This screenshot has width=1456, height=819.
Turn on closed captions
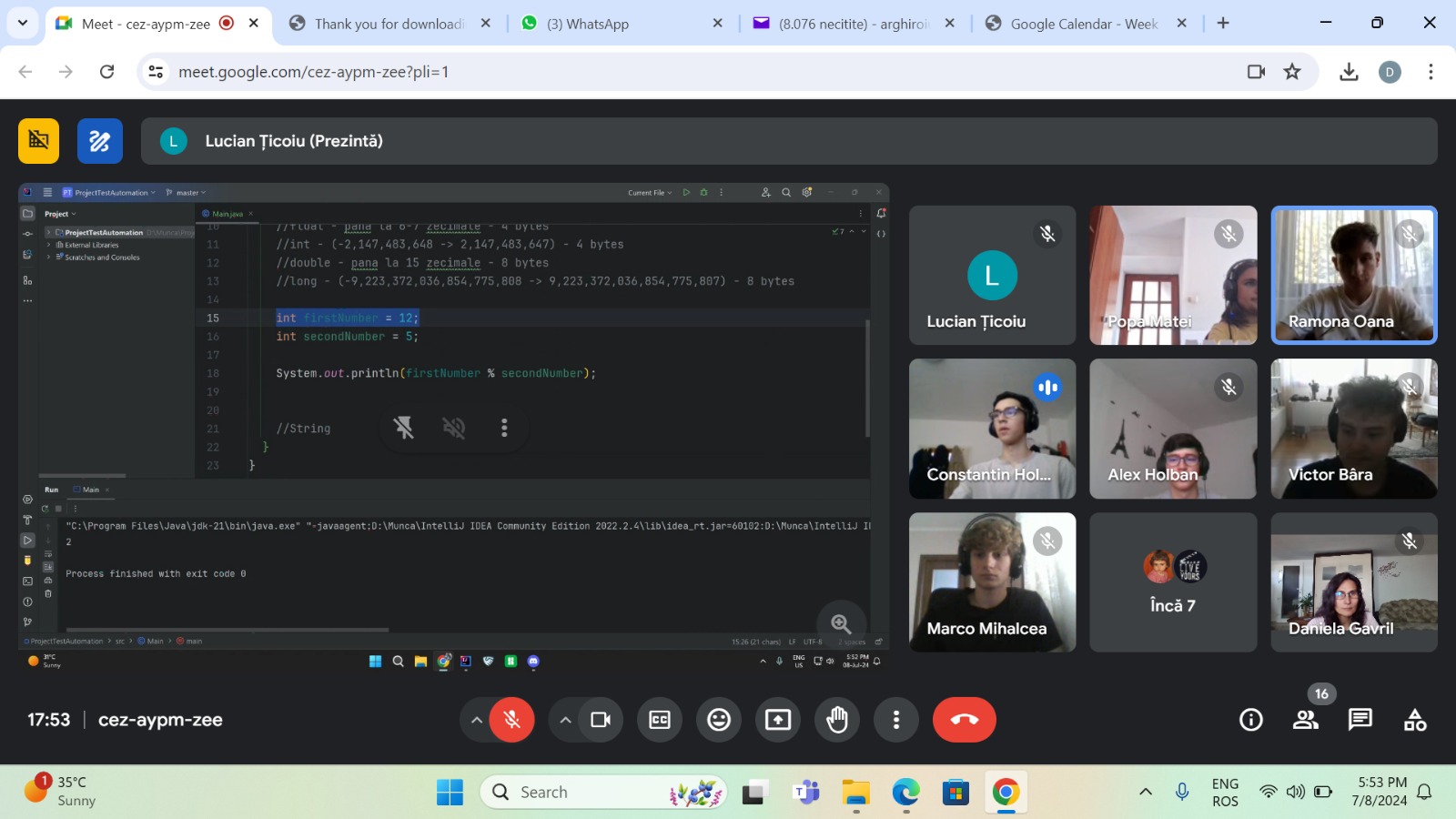(660, 720)
